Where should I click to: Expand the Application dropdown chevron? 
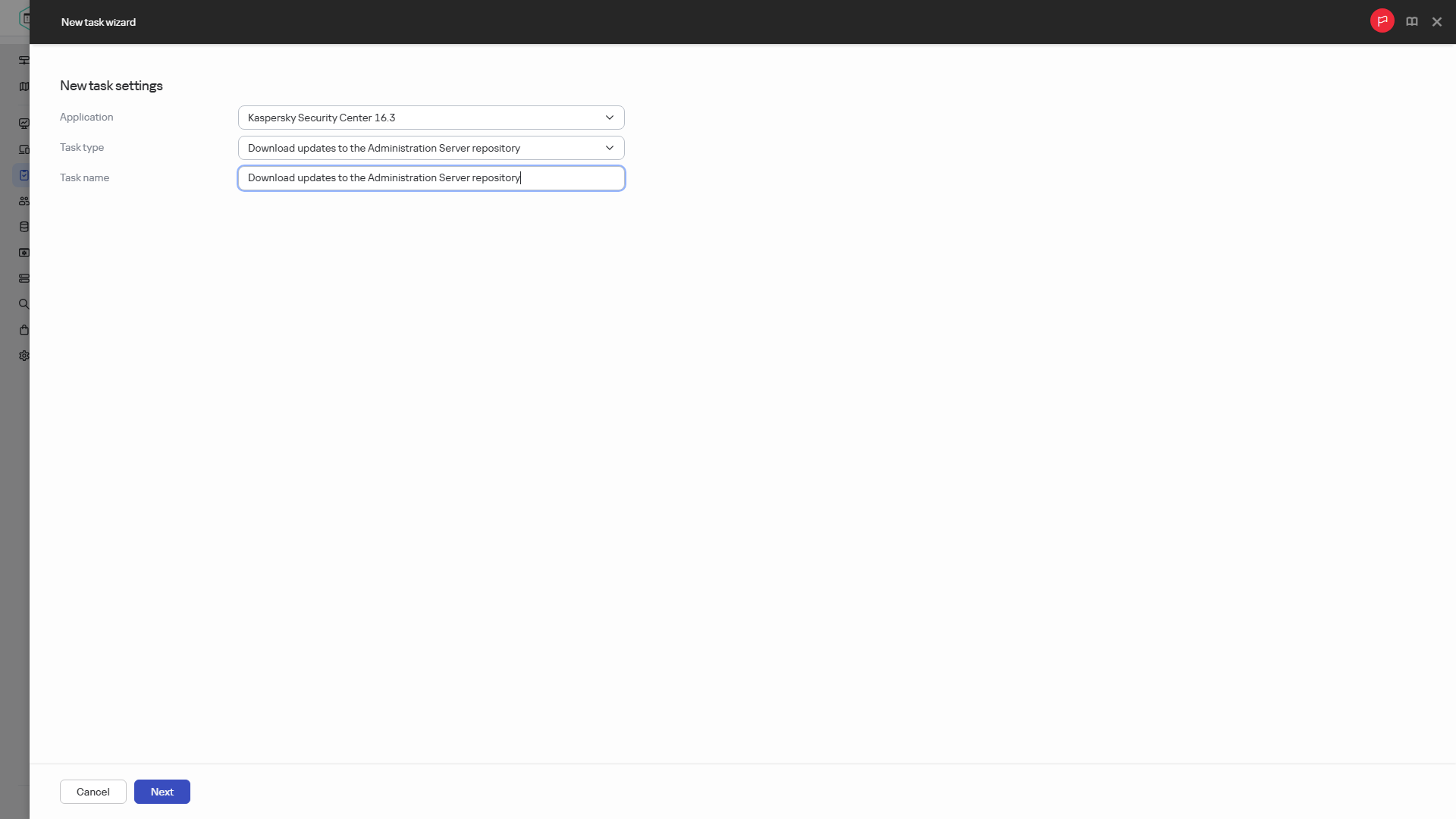609,118
